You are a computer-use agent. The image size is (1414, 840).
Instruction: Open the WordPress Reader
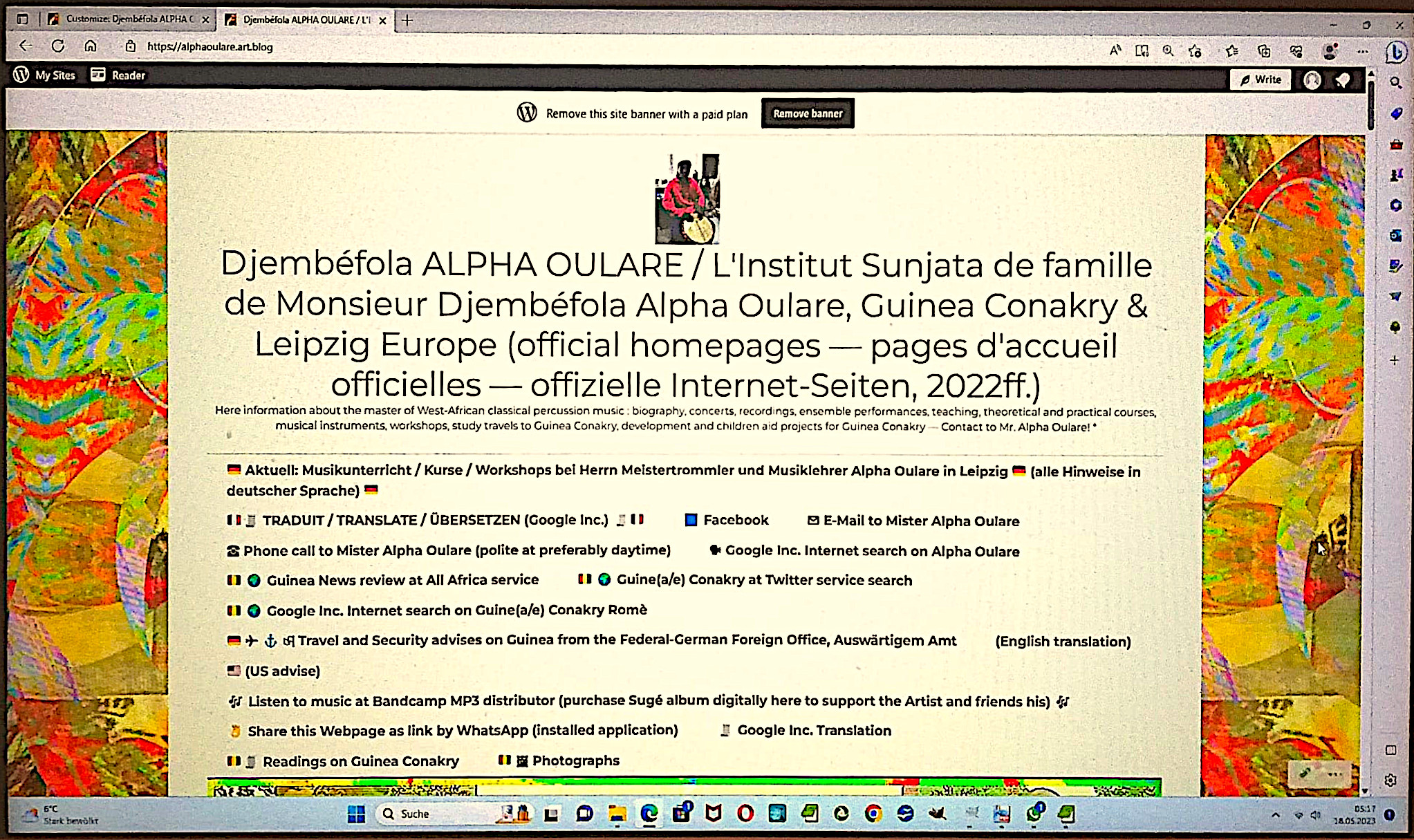click(x=118, y=75)
